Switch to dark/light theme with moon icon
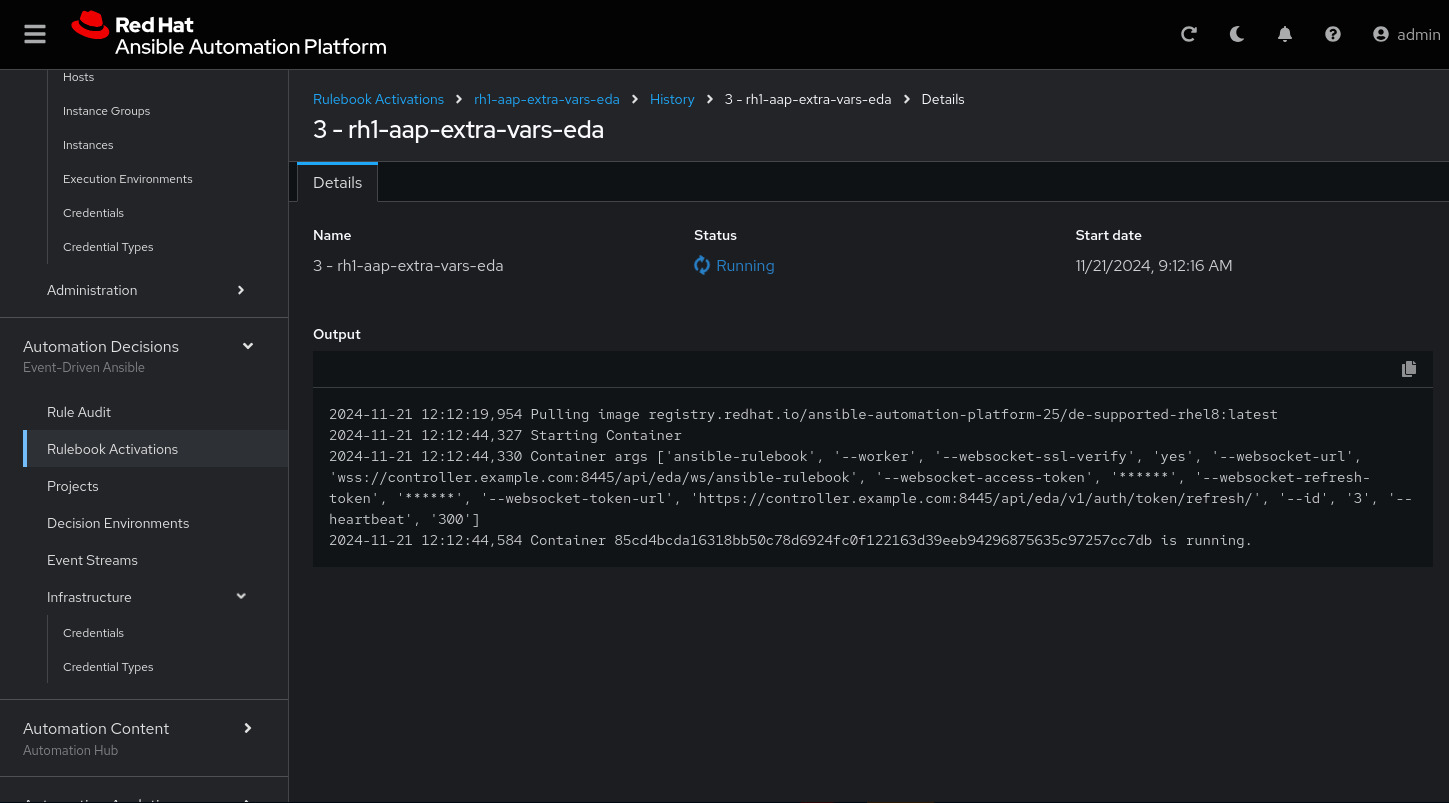The width and height of the screenshot is (1449, 803). (x=1237, y=34)
